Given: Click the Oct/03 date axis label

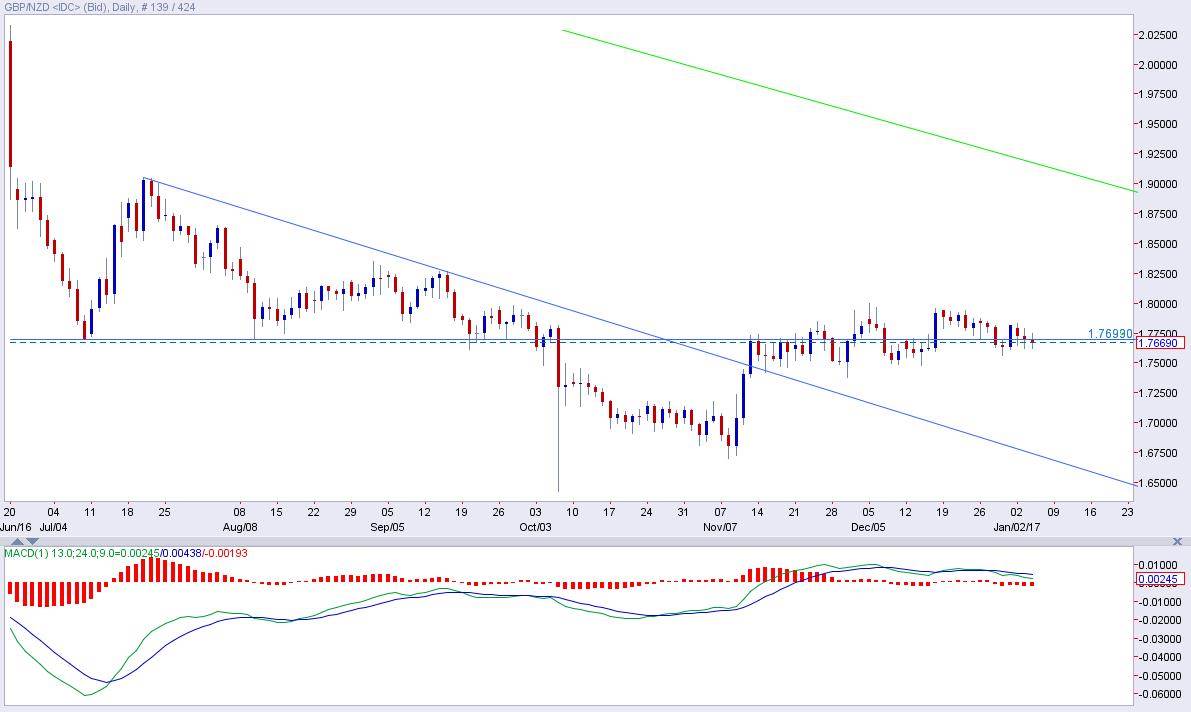Looking at the screenshot, I should pyautogui.click(x=535, y=527).
